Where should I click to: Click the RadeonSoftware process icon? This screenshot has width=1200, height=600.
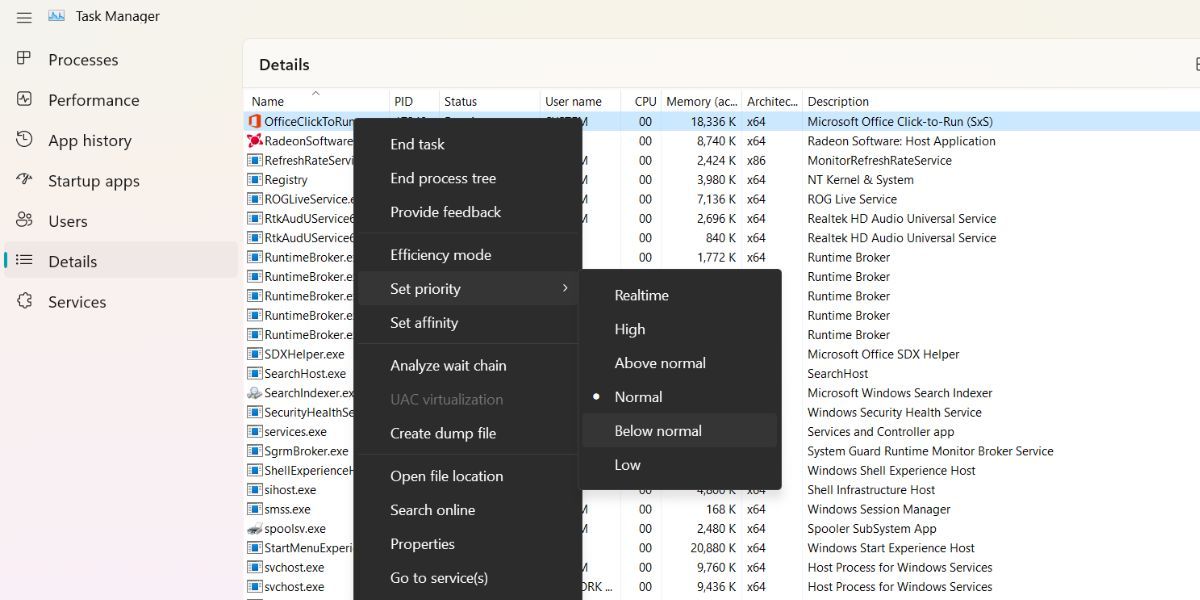pyautogui.click(x=255, y=141)
